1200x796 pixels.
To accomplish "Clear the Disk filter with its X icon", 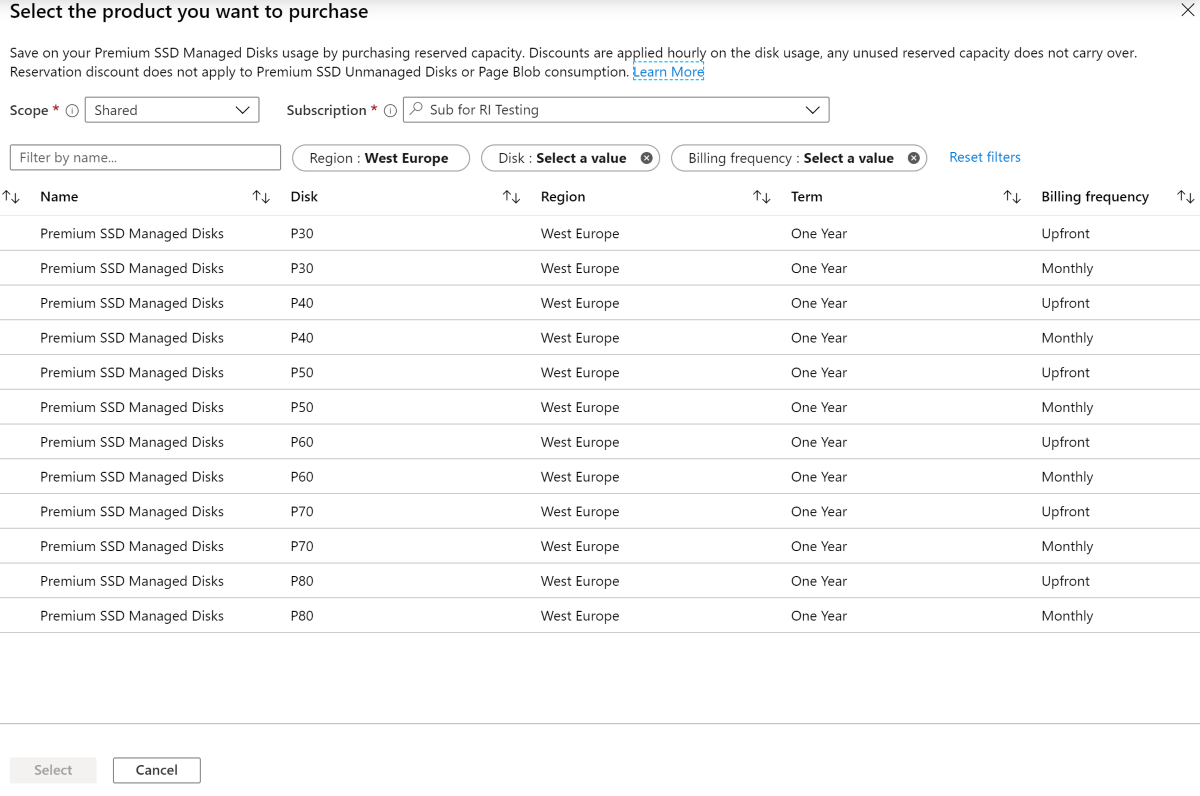I will tap(647, 157).
